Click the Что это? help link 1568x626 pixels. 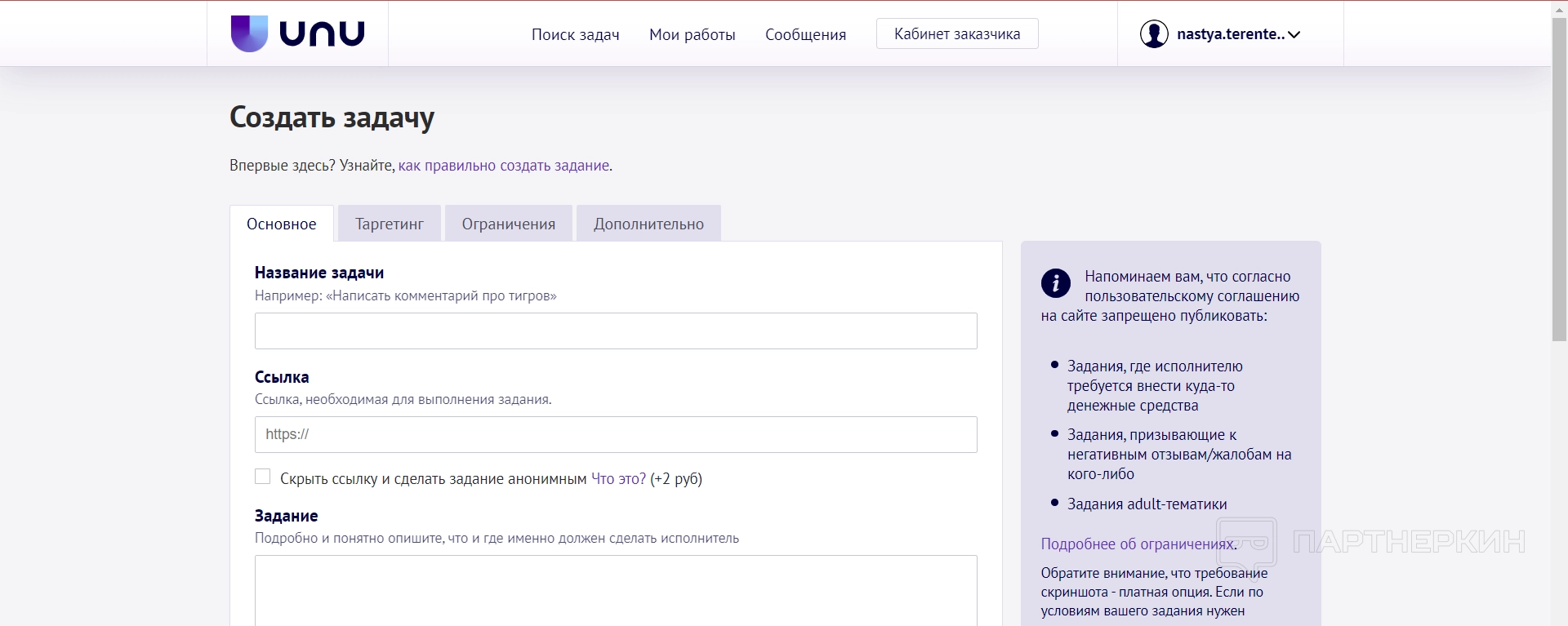[618, 479]
